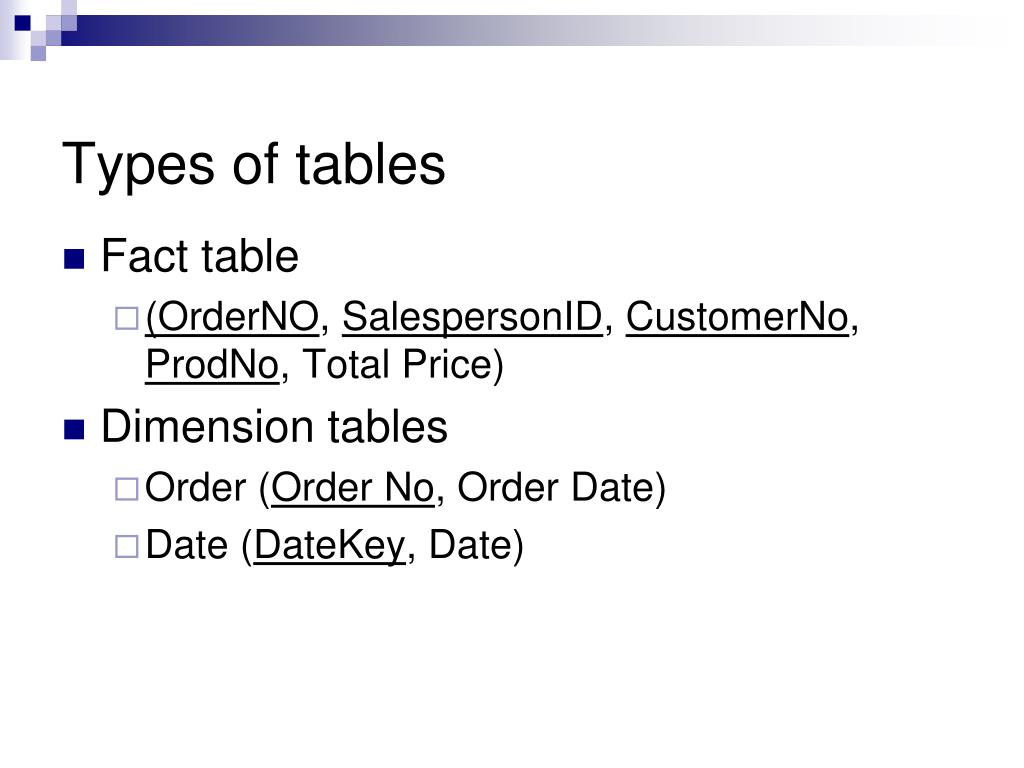This screenshot has width=1024, height=768.
Task: Click the hollow square bullet before OrderNO
Action: click(126, 319)
